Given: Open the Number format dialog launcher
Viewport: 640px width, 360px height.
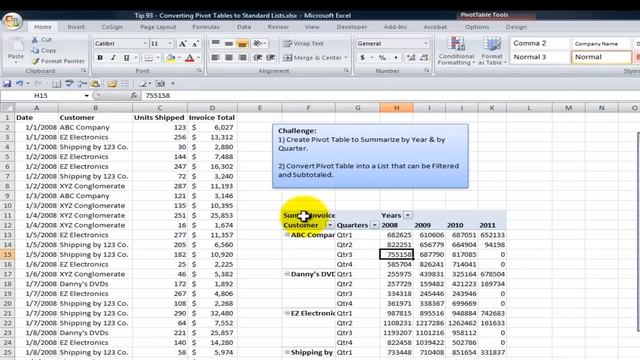Looking at the screenshot, I should [427, 71].
